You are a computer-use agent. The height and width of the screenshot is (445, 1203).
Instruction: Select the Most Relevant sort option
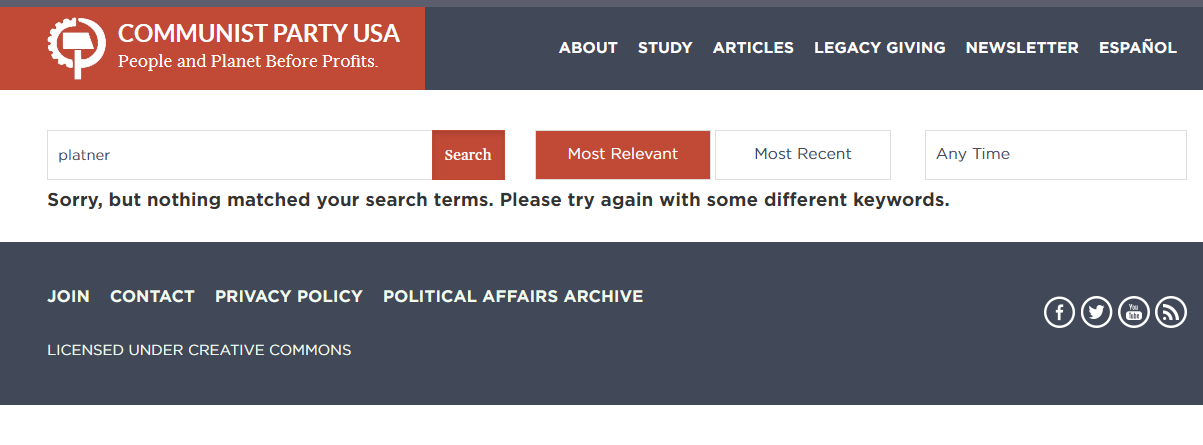click(x=622, y=155)
